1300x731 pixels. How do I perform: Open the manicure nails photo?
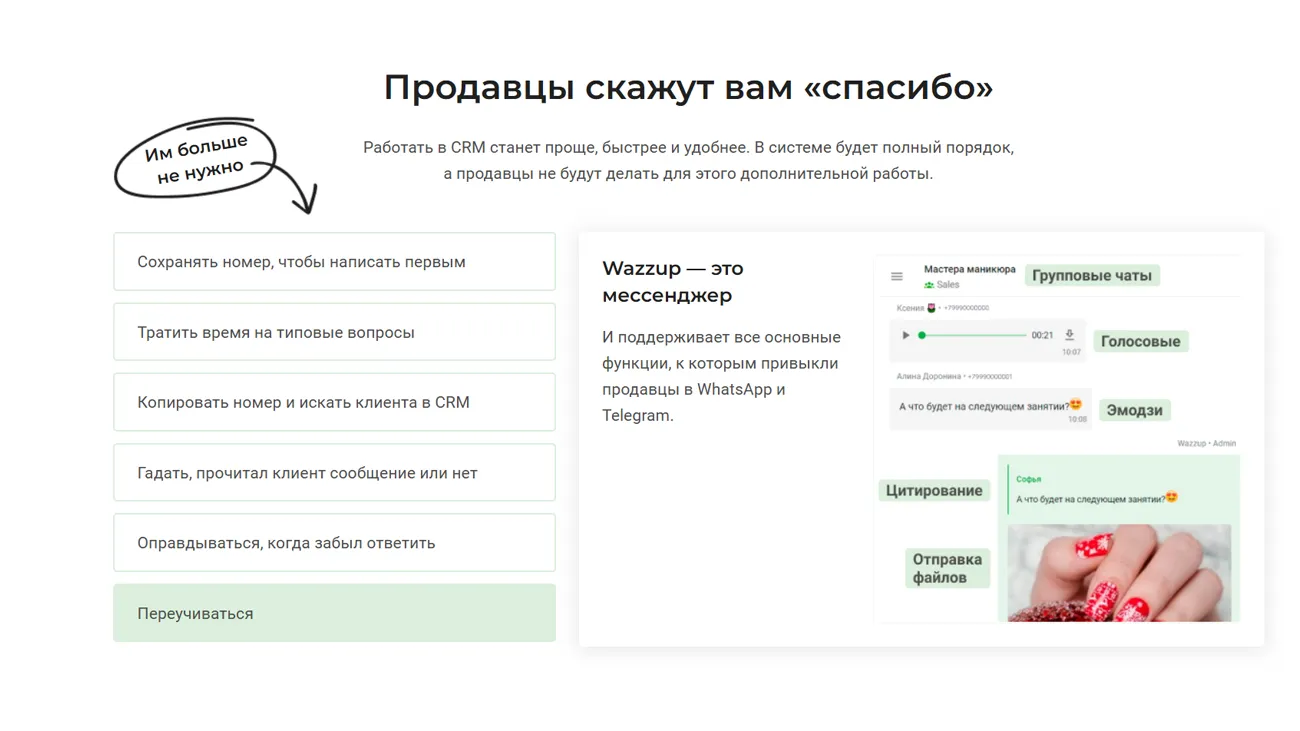coord(1118,573)
